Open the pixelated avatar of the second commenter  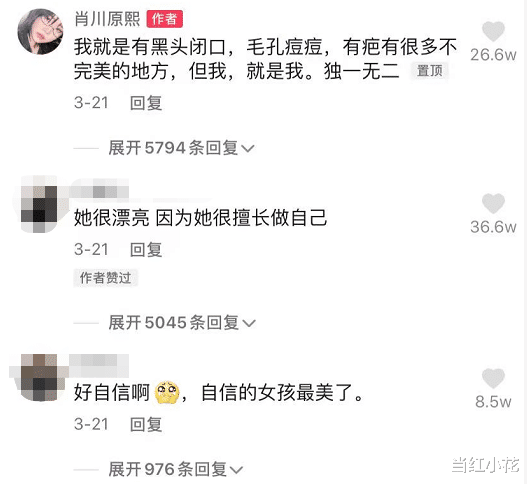pos(40,204)
